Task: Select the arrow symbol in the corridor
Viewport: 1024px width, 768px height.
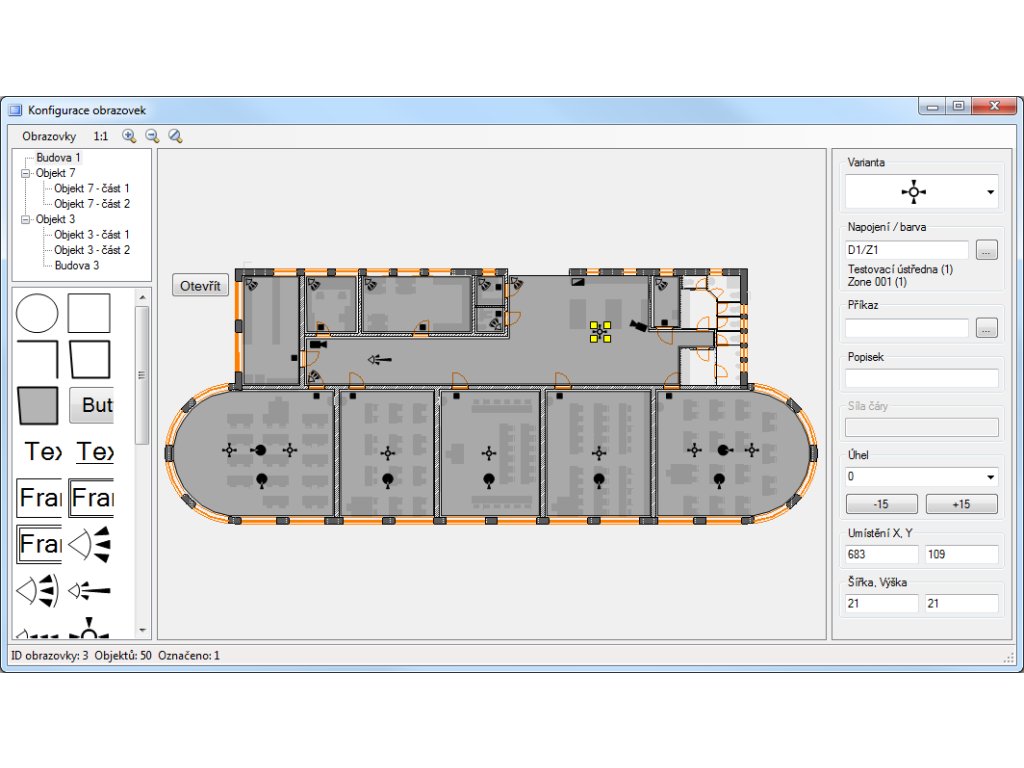Action: pyautogui.click(x=380, y=359)
